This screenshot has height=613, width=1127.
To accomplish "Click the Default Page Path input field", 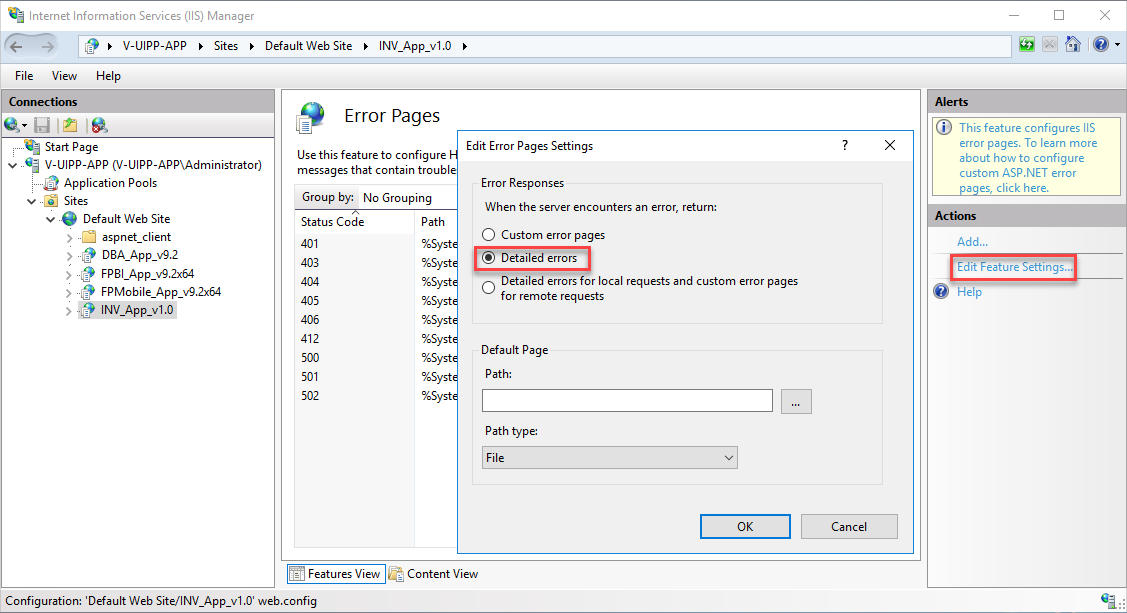I will (x=627, y=401).
